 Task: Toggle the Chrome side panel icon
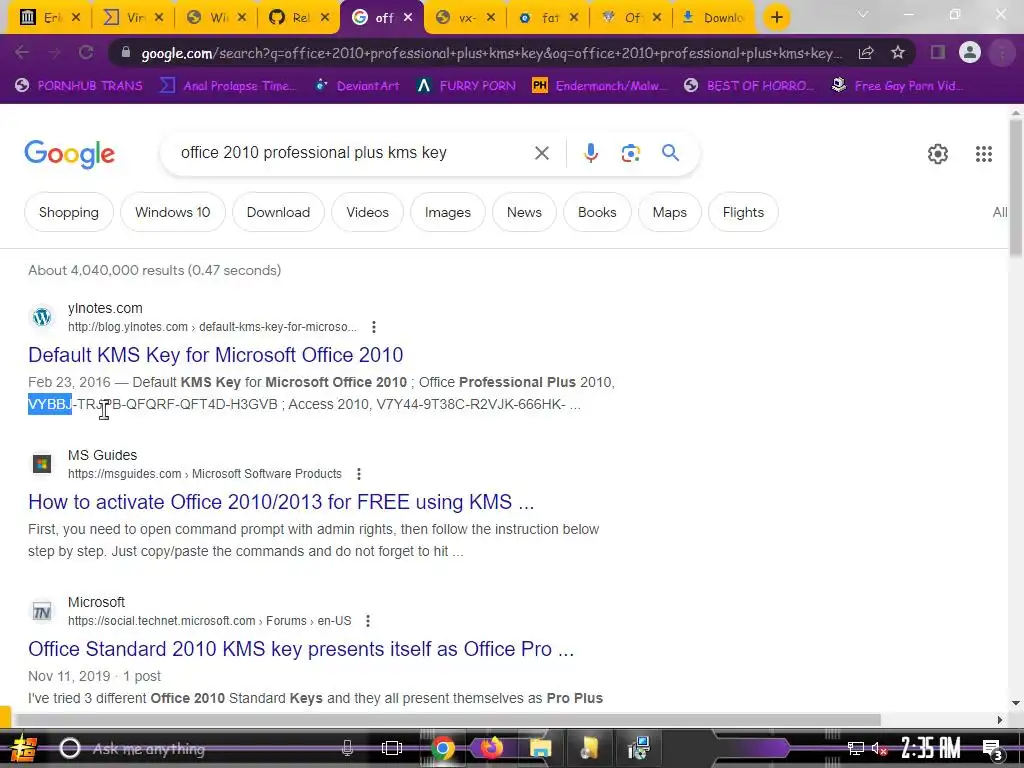(x=938, y=52)
